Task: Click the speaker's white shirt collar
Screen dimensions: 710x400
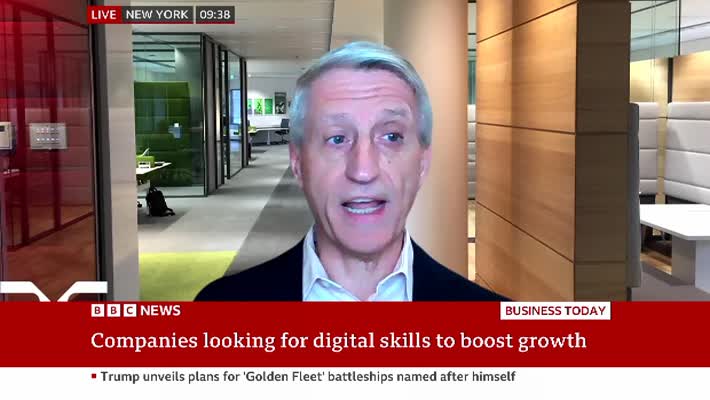Action: click(360, 275)
